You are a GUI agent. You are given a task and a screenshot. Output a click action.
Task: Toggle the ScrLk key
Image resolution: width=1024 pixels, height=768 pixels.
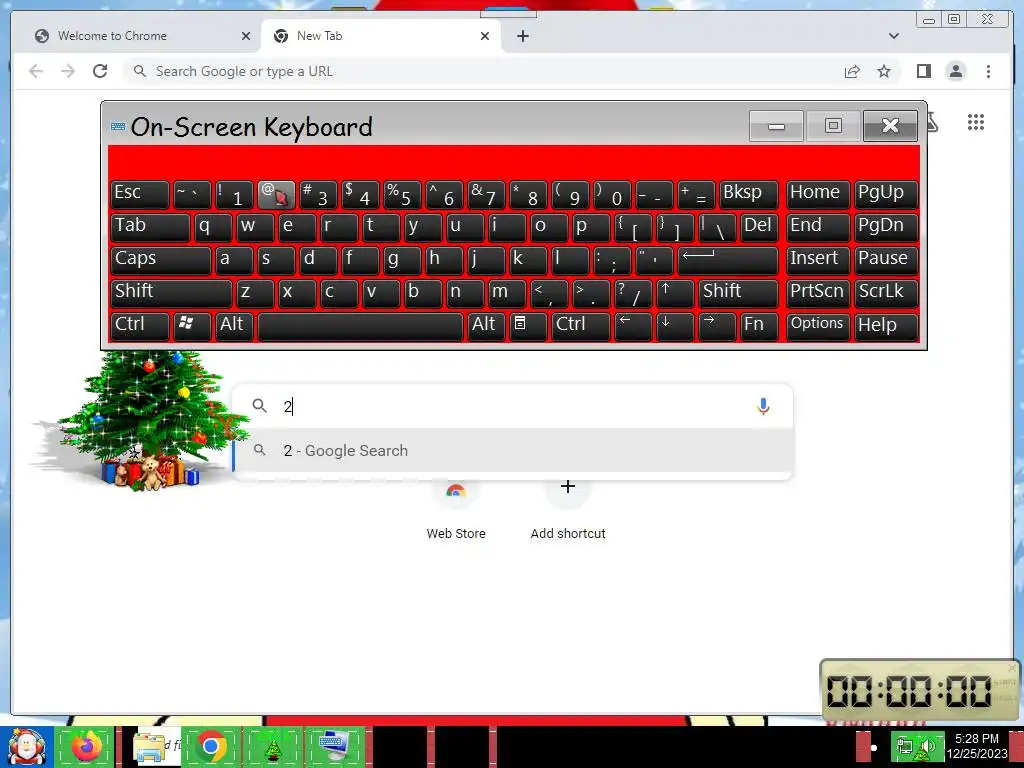point(885,293)
